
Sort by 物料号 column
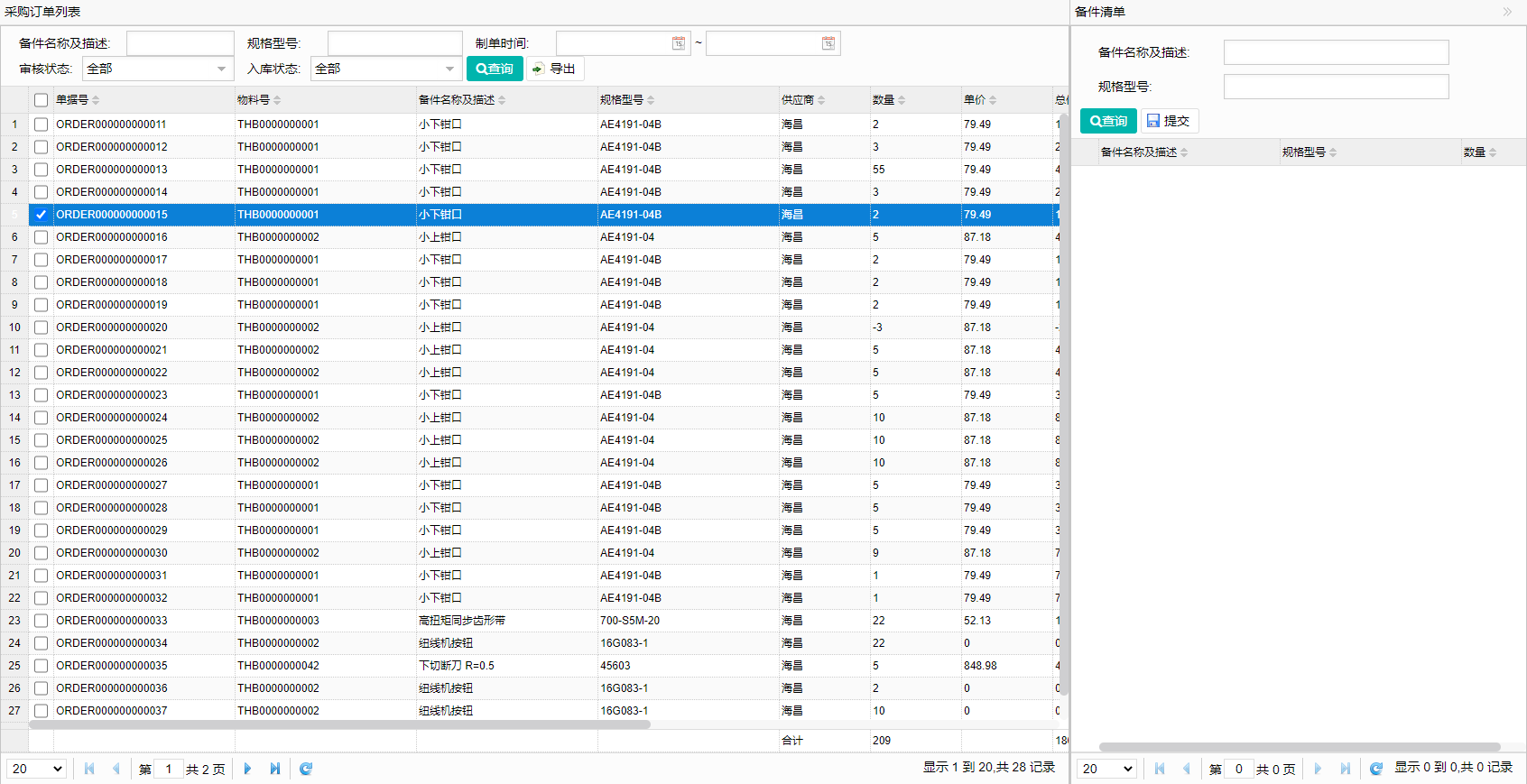pyautogui.click(x=259, y=100)
